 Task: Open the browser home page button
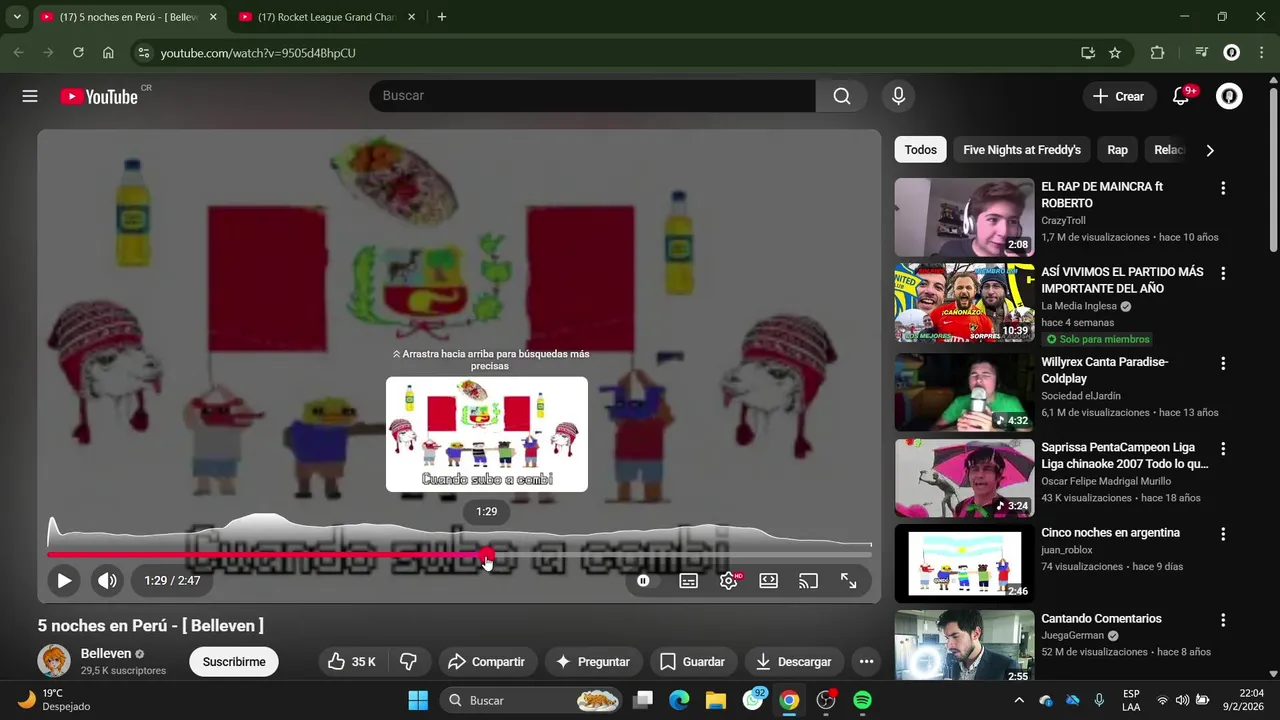pyautogui.click(x=108, y=53)
